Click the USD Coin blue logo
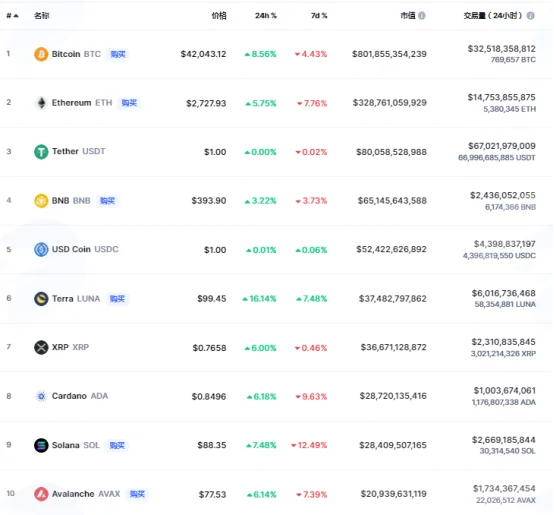 [x=41, y=249]
